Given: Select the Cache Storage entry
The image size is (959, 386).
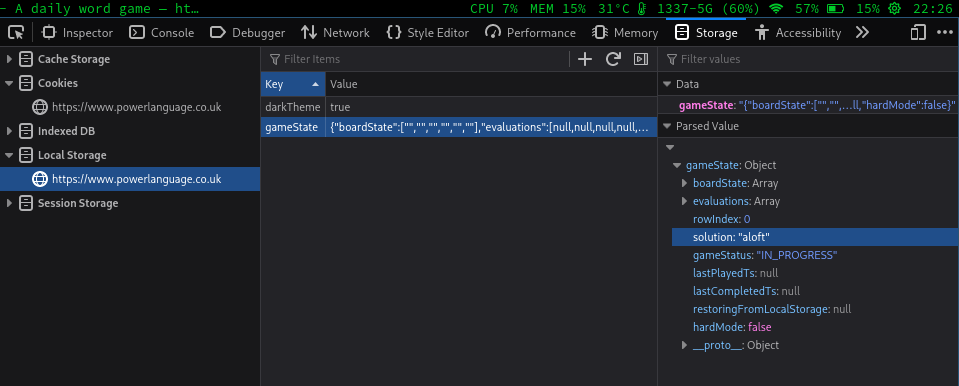Looking at the screenshot, I should click(73, 59).
